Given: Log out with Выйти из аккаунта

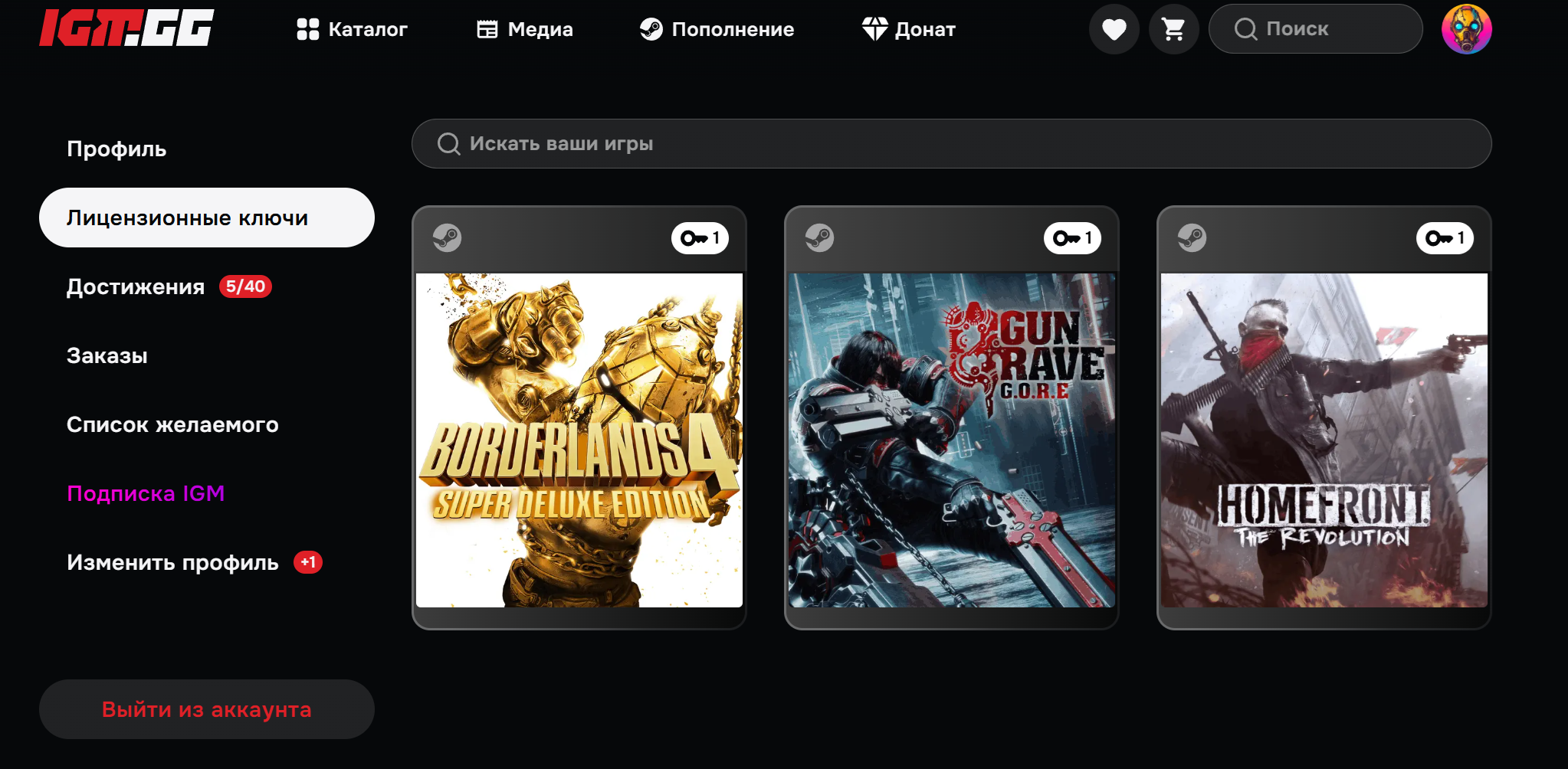Looking at the screenshot, I should [207, 709].
